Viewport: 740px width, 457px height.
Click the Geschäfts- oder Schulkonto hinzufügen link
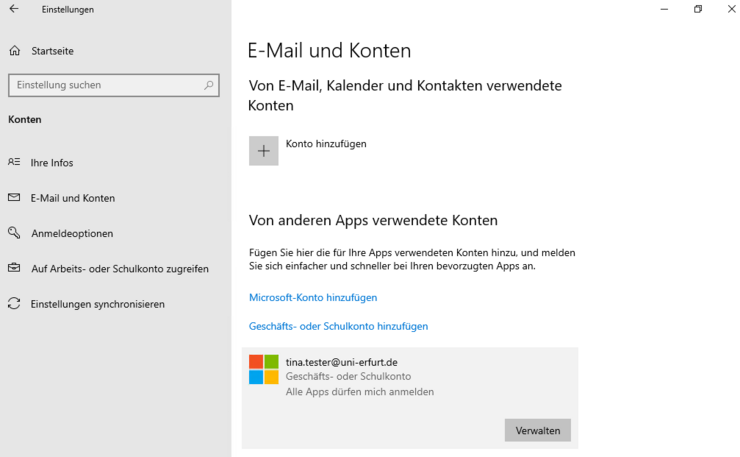(338, 326)
